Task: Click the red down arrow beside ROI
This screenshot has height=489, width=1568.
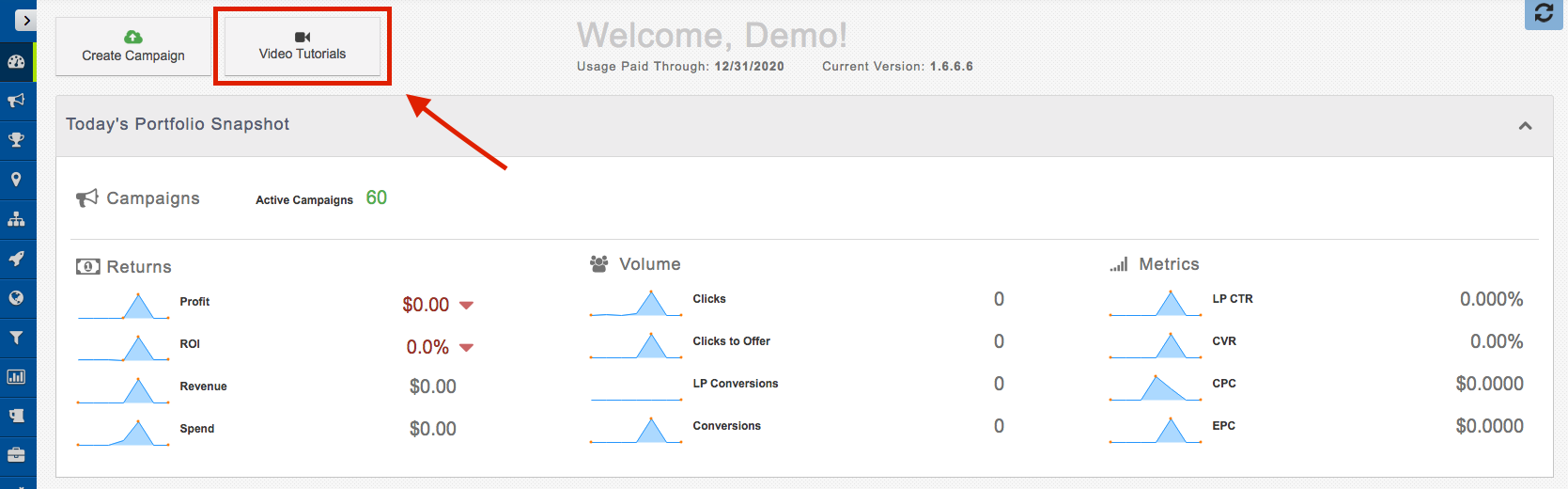Action: [x=466, y=348]
